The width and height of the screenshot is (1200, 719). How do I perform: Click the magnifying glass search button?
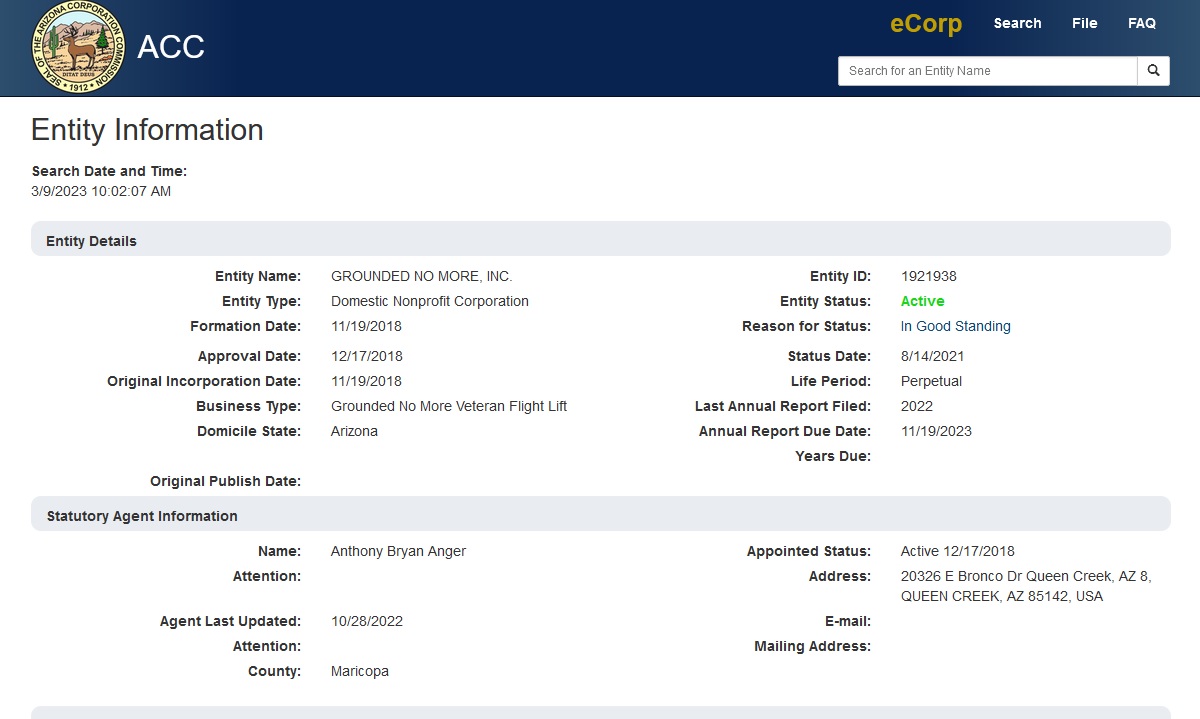tap(1153, 71)
